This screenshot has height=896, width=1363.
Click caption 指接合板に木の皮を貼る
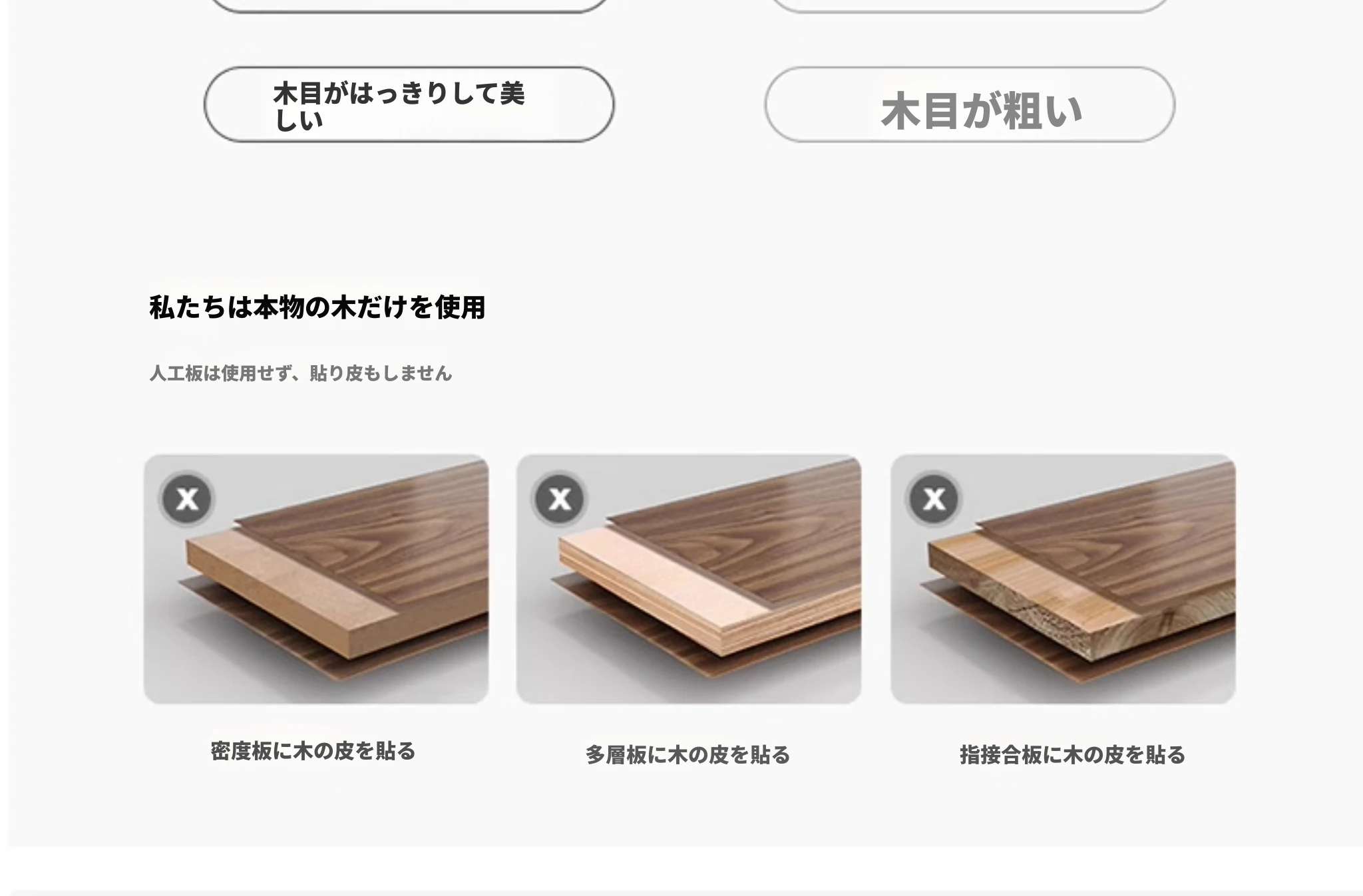pyautogui.click(x=1072, y=755)
